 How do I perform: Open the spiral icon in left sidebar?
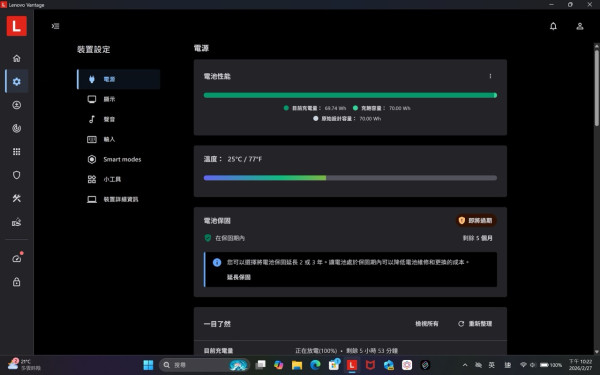[16, 128]
